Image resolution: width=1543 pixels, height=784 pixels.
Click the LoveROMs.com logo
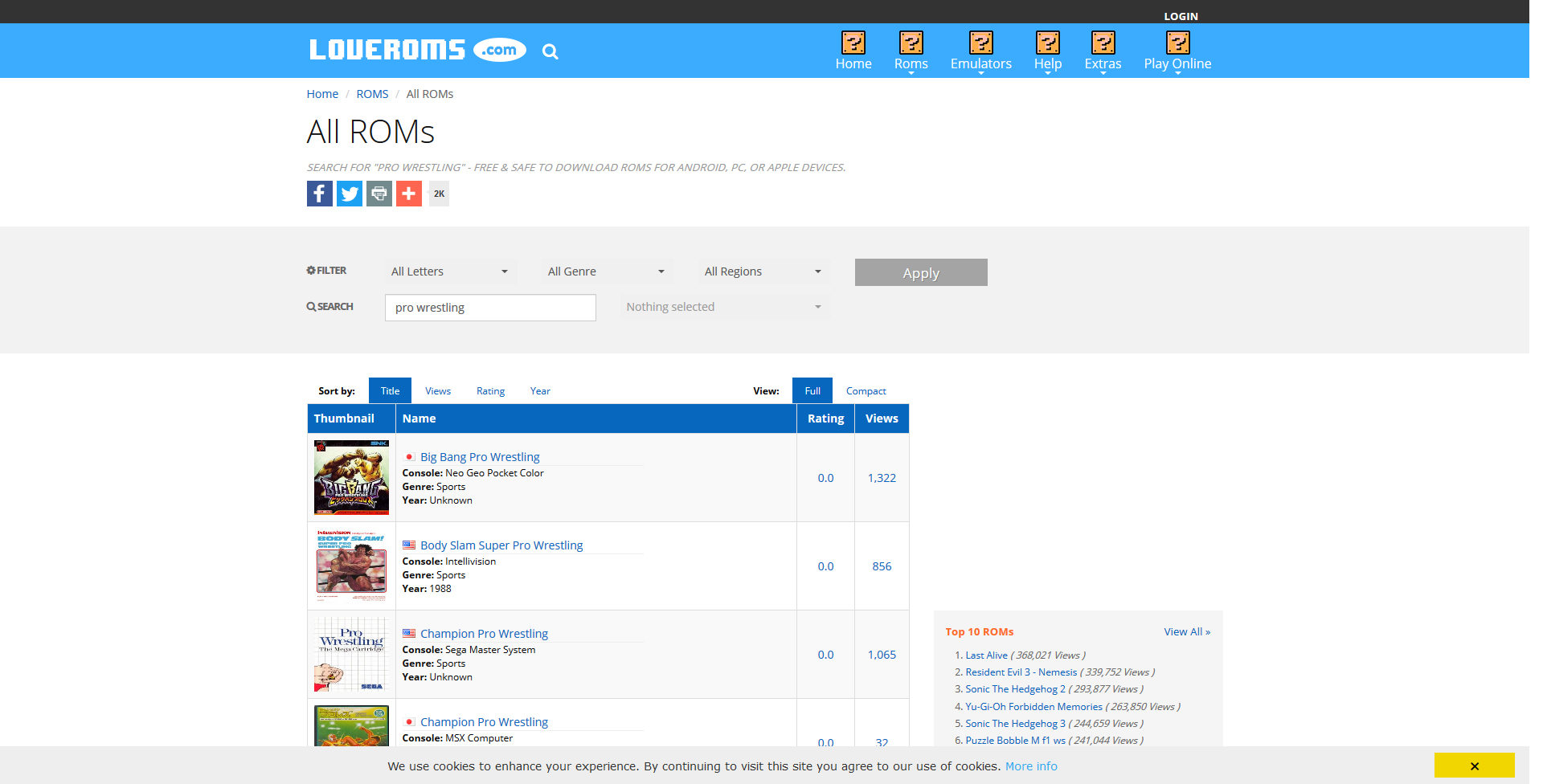(x=418, y=50)
